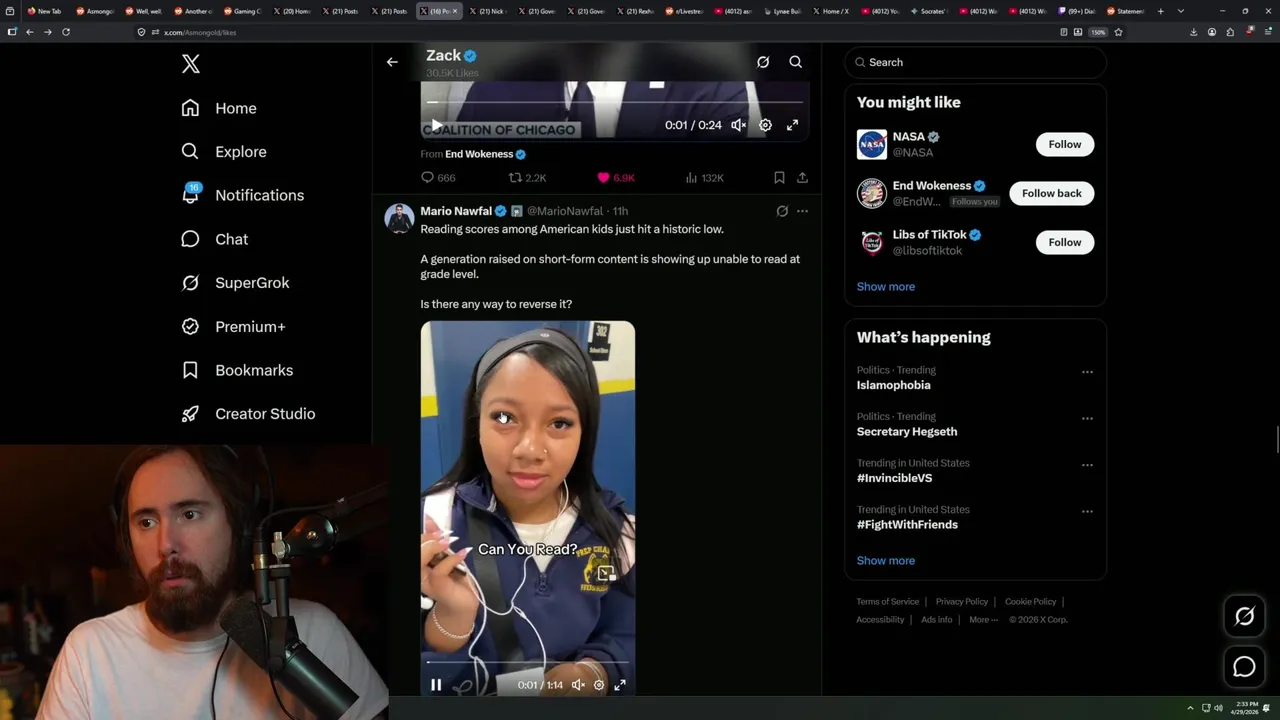Viewport: 1280px width, 720px height.
Task: Enter fullscreen on the top video
Action: point(792,125)
